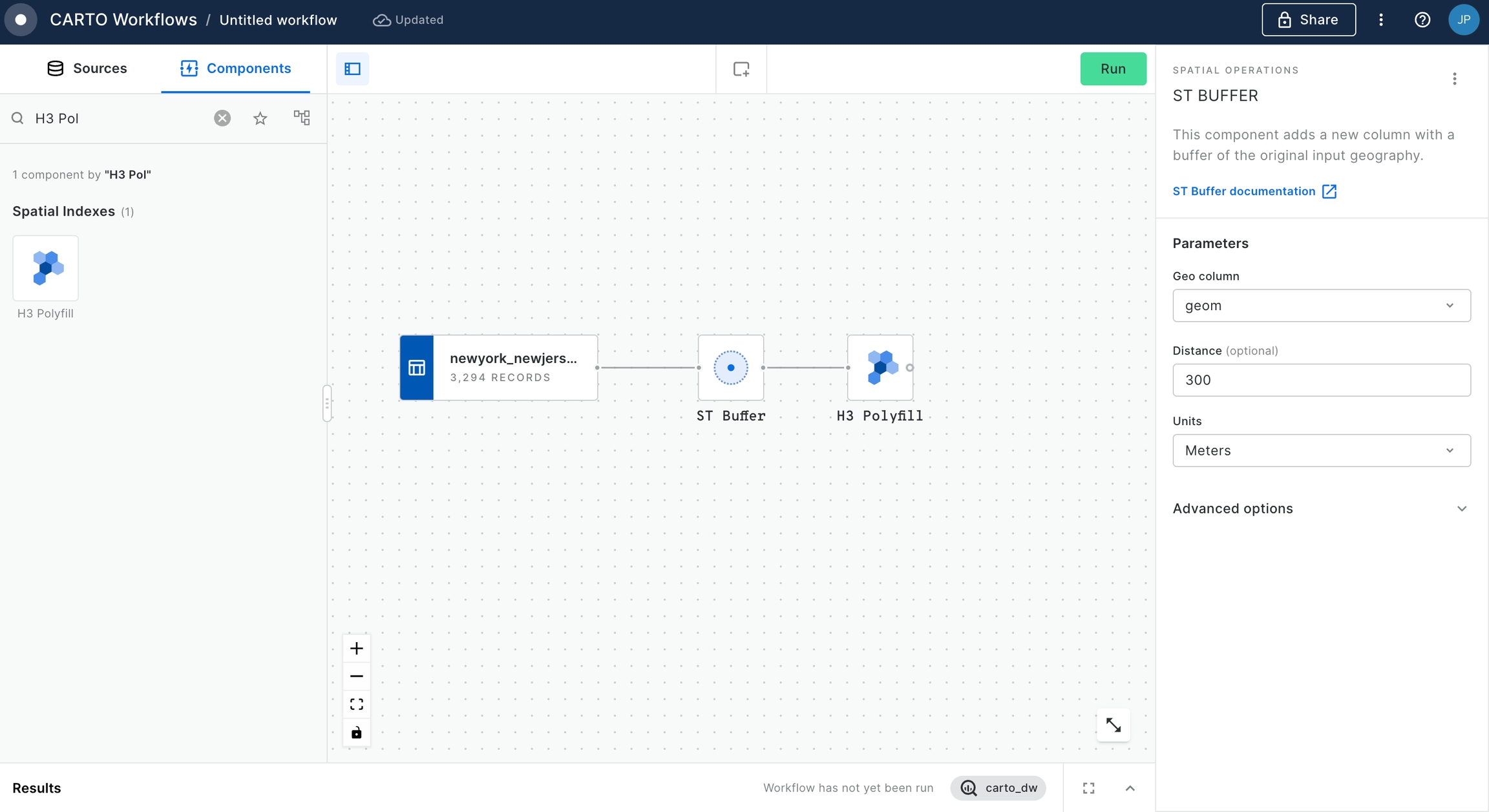Click the carto_dw connection chip
This screenshot has height=812, width=1489.
coord(998,788)
